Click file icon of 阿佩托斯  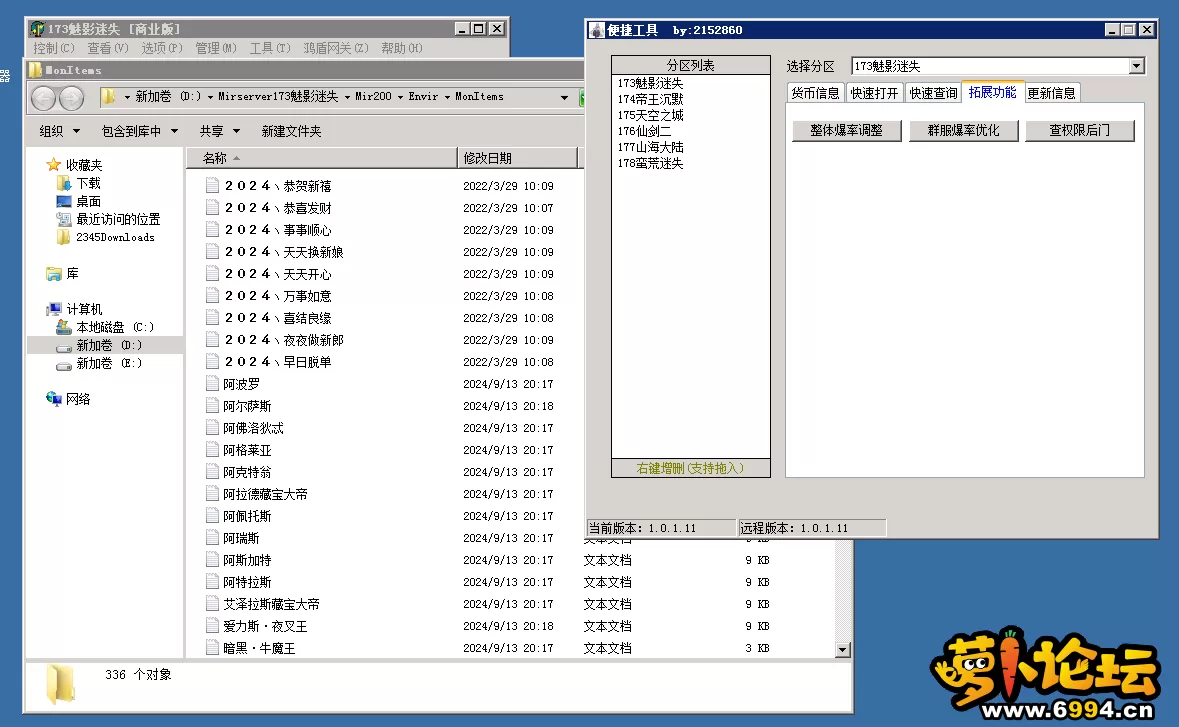point(212,516)
